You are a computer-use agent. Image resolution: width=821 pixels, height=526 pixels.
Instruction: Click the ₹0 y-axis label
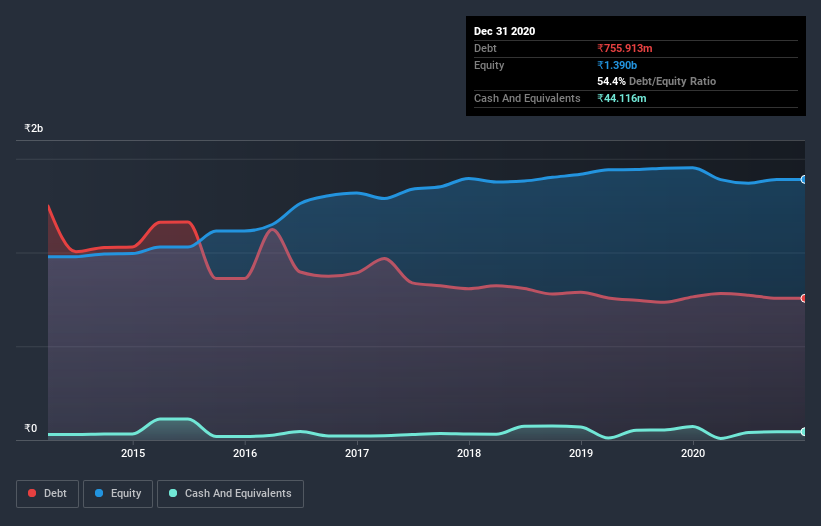click(x=31, y=428)
